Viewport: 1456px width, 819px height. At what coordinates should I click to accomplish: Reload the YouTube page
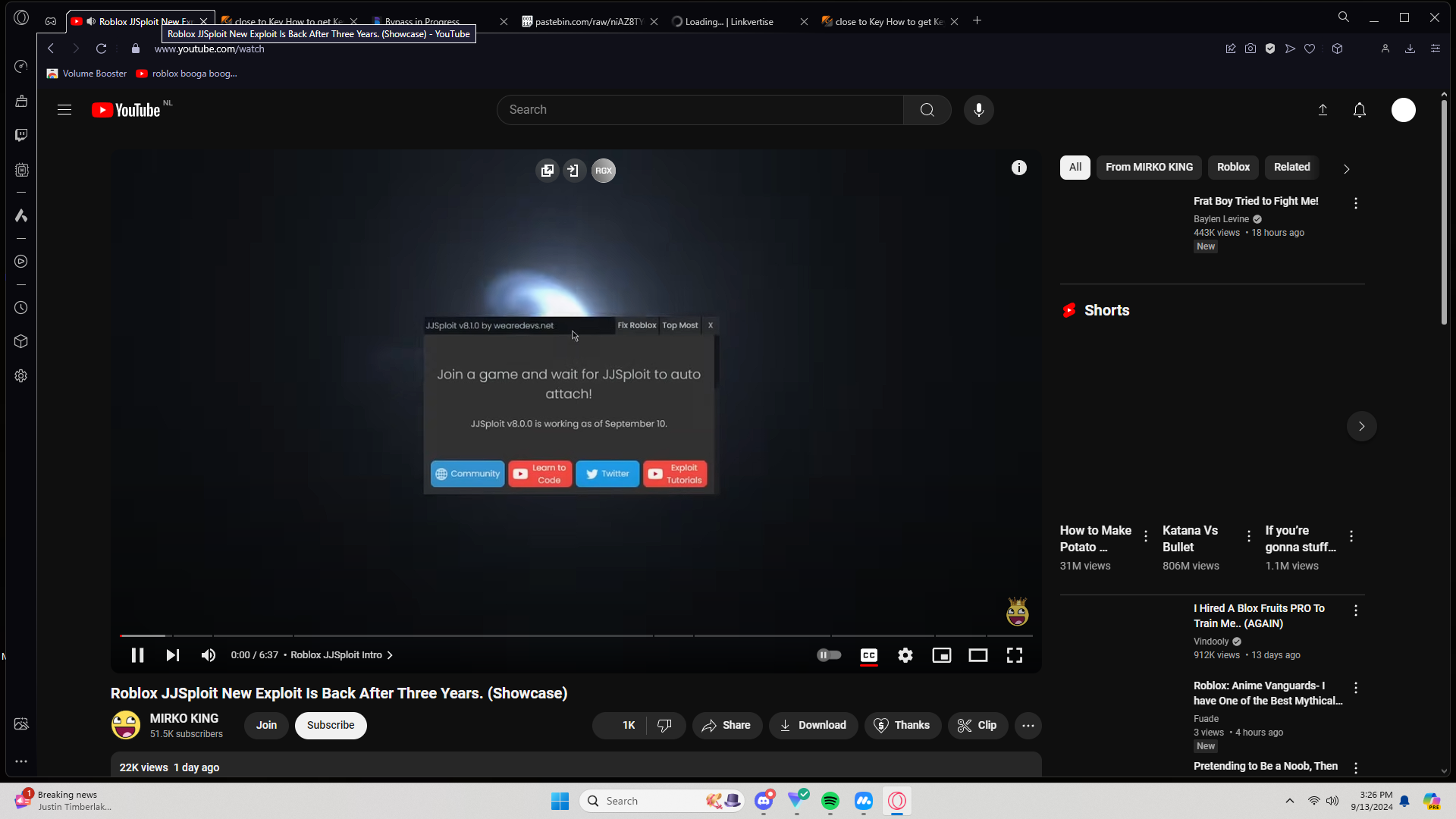tap(101, 49)
